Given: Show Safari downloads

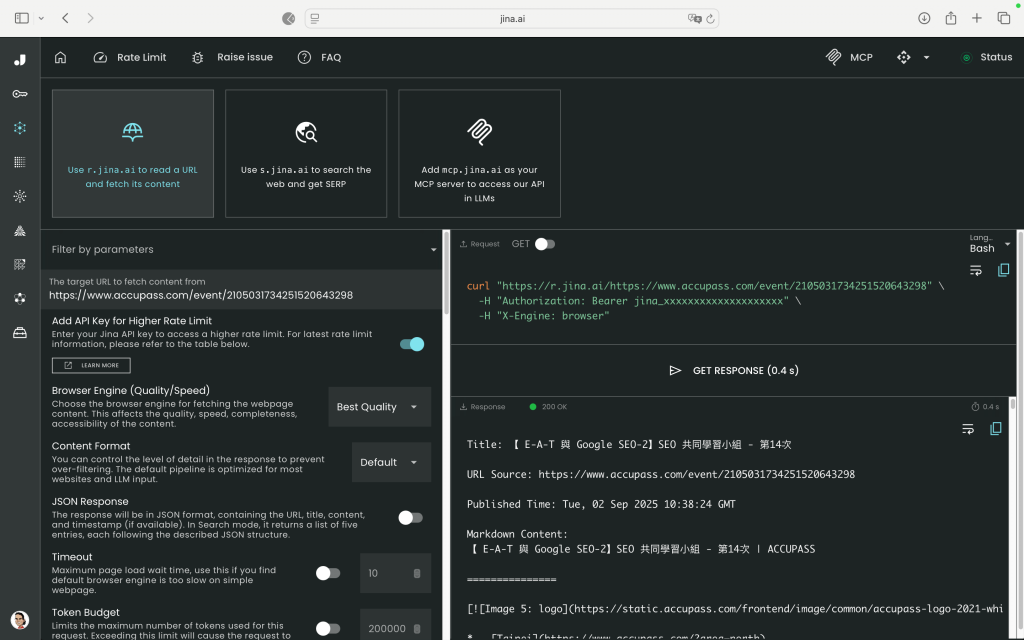Looking at the screenshot, I should [924, 18].
